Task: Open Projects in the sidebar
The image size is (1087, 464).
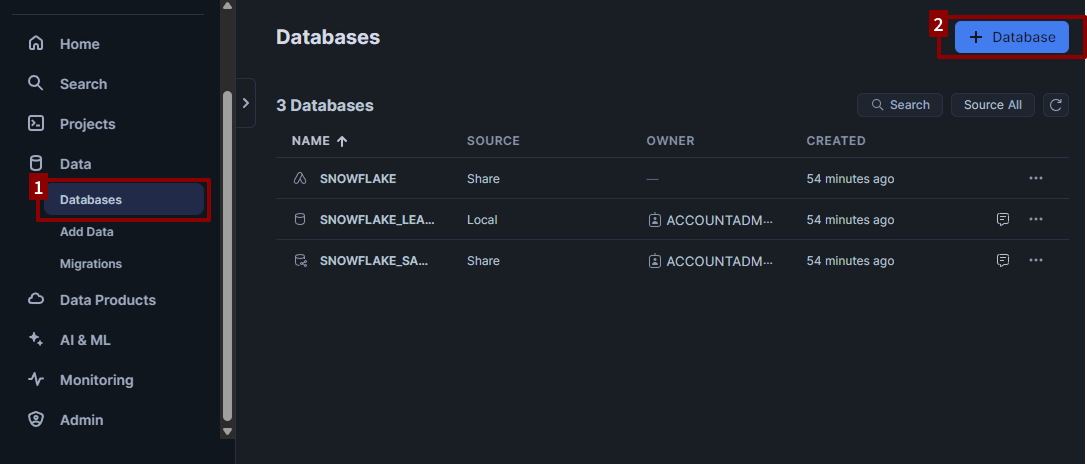Action: (x=87, y=124)
